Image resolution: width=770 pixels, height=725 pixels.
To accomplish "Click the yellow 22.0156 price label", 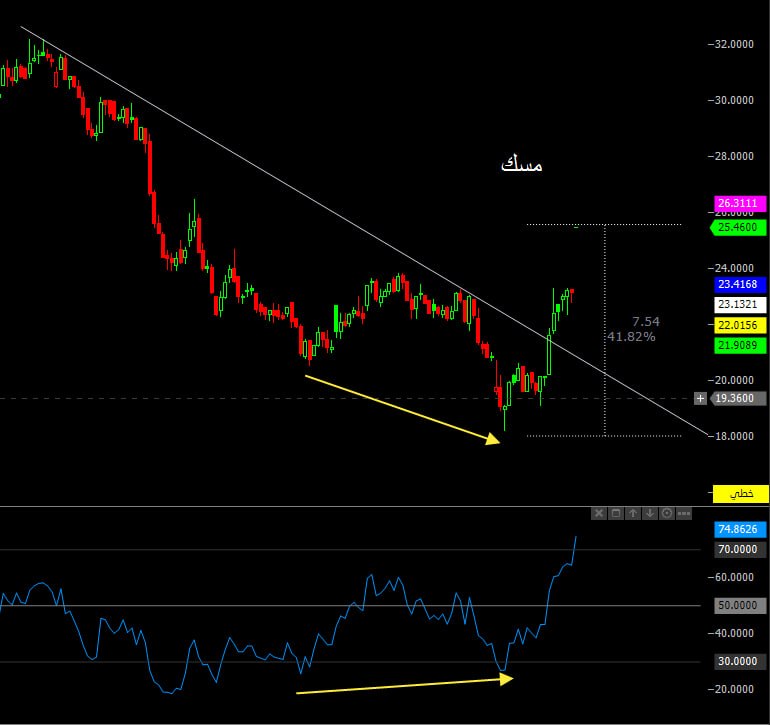I will click(740, 325).
